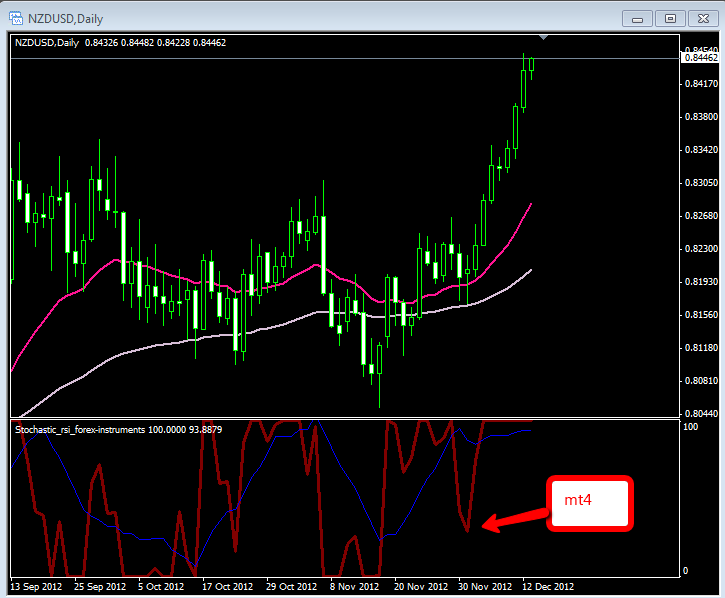The width and height of the screenshot is (725, 598).
Task: Click the 17 Oct 2012 date label
Action: tap(227, 586)
